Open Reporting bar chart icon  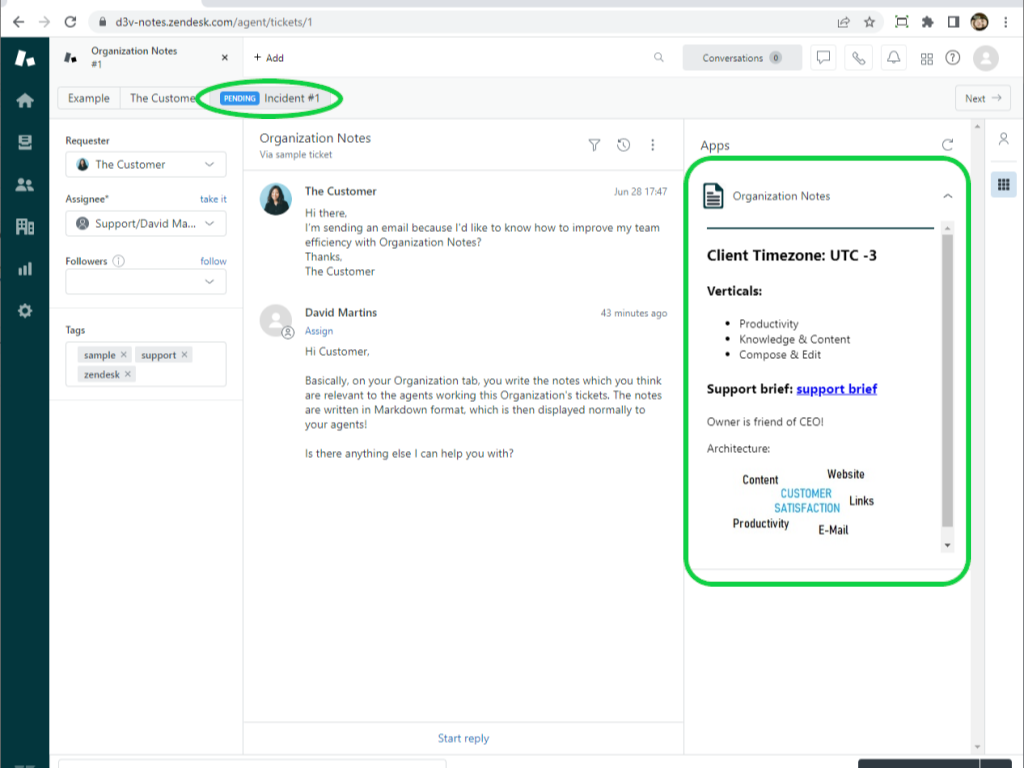pos(24,269)
